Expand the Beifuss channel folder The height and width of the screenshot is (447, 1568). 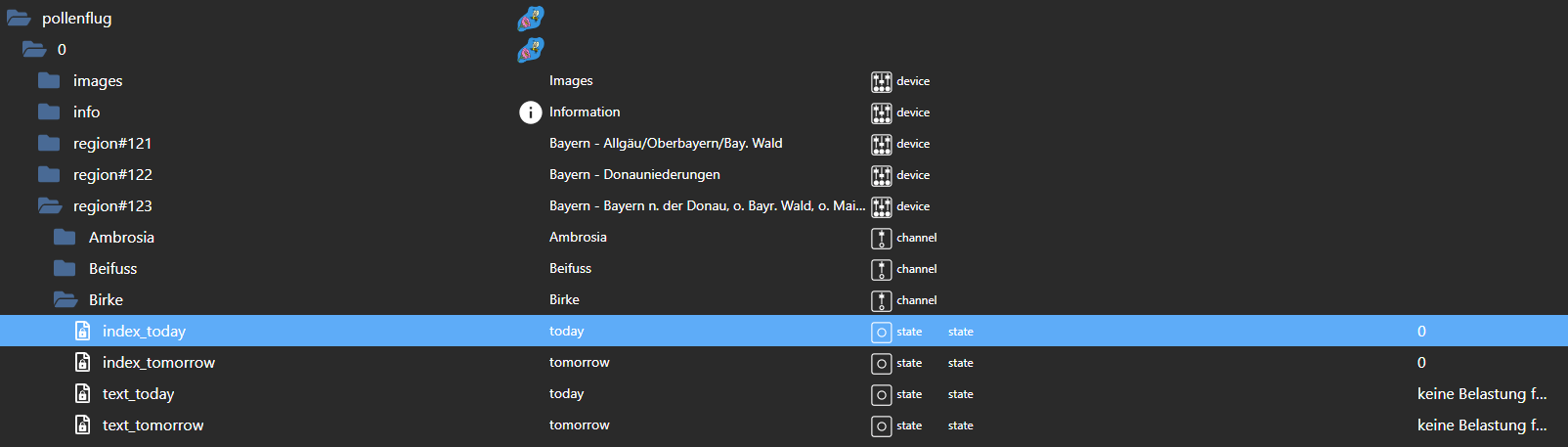point(65,269)
